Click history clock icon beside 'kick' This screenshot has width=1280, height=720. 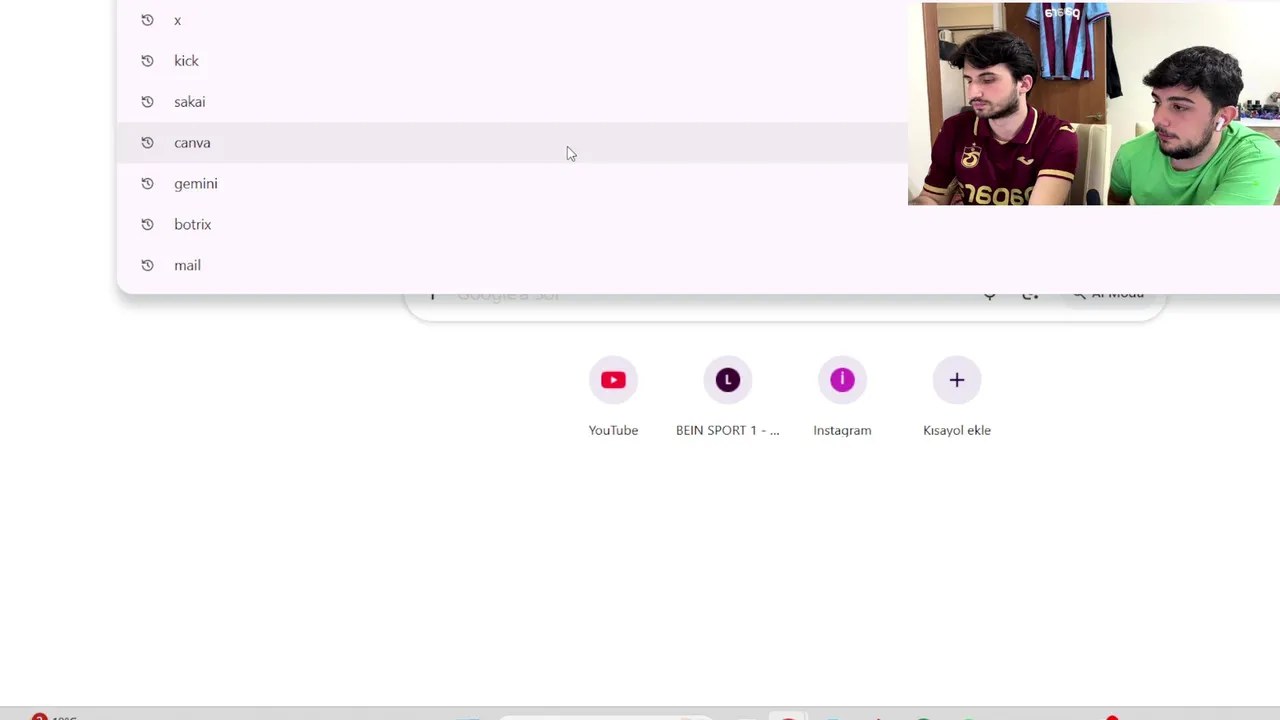pos(147,61)
